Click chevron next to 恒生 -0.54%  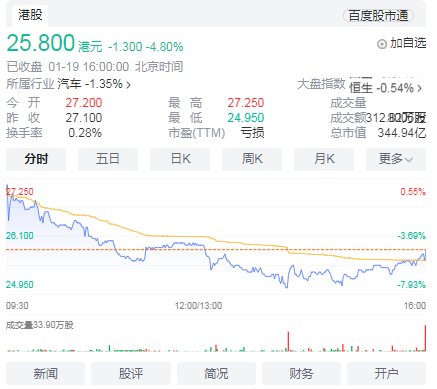[x=419, y=88]
